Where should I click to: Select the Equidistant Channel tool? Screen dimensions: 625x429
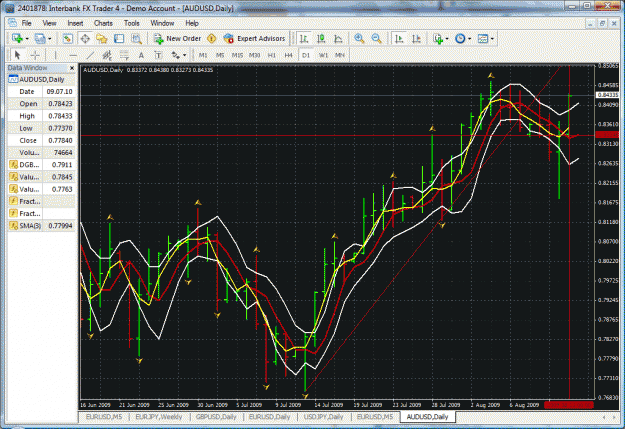pyautogui.click(x=107, y=55)
